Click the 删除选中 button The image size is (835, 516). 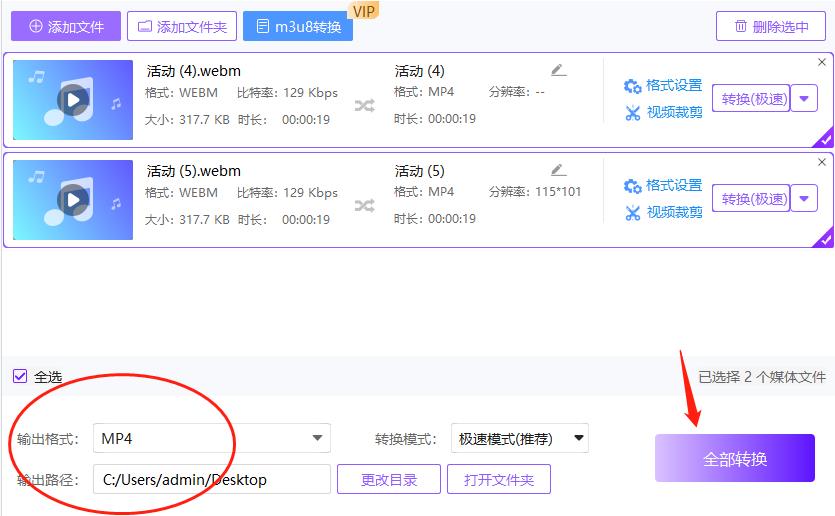click(x=771, y=26)
